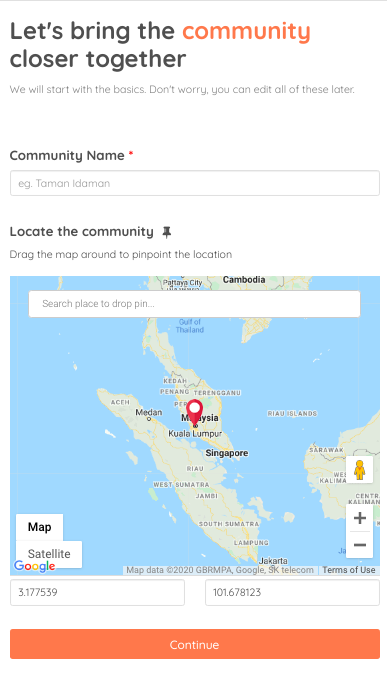Image resolution: width=387 pixels, height=674 pixels.
Task: Click the Search place to drop pin box
Action: pos(194,304)
